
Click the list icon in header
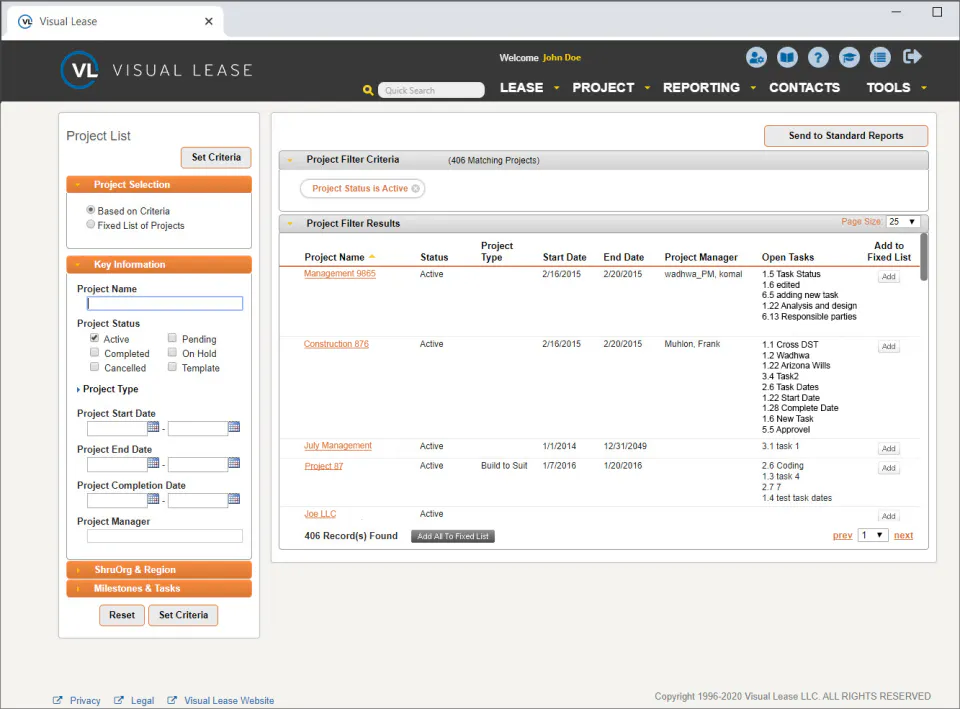pos(880,58)
